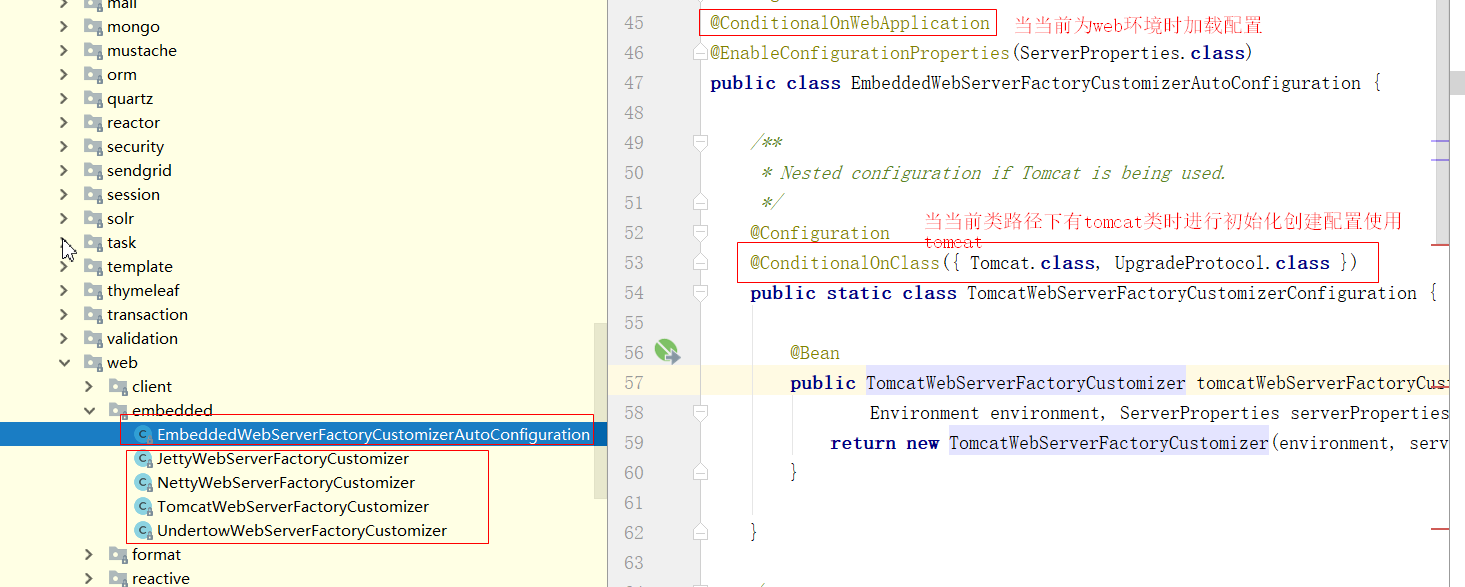Fold the code block at line 54

click(700, 293)
